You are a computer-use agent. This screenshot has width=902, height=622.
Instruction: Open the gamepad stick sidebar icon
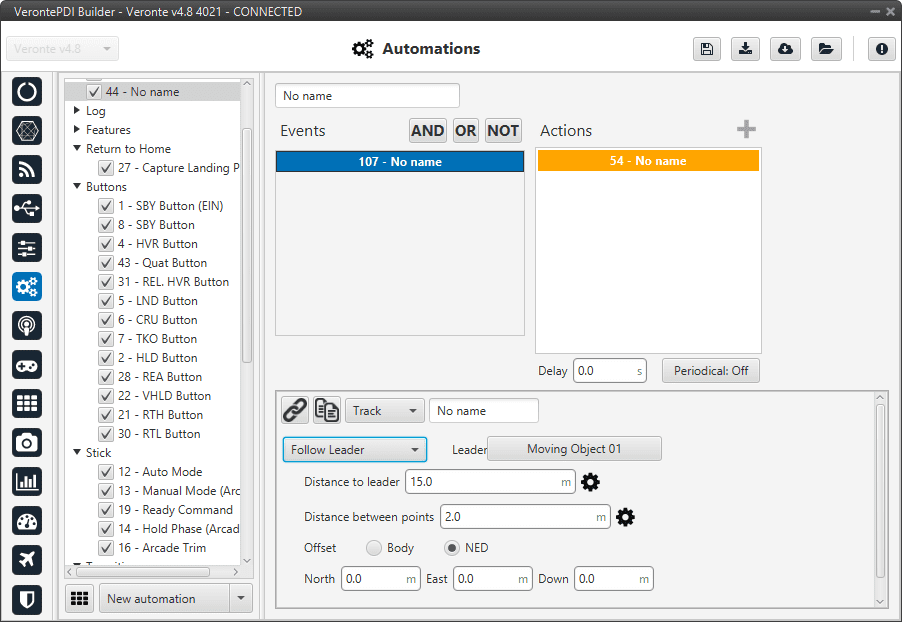point(27,365)
